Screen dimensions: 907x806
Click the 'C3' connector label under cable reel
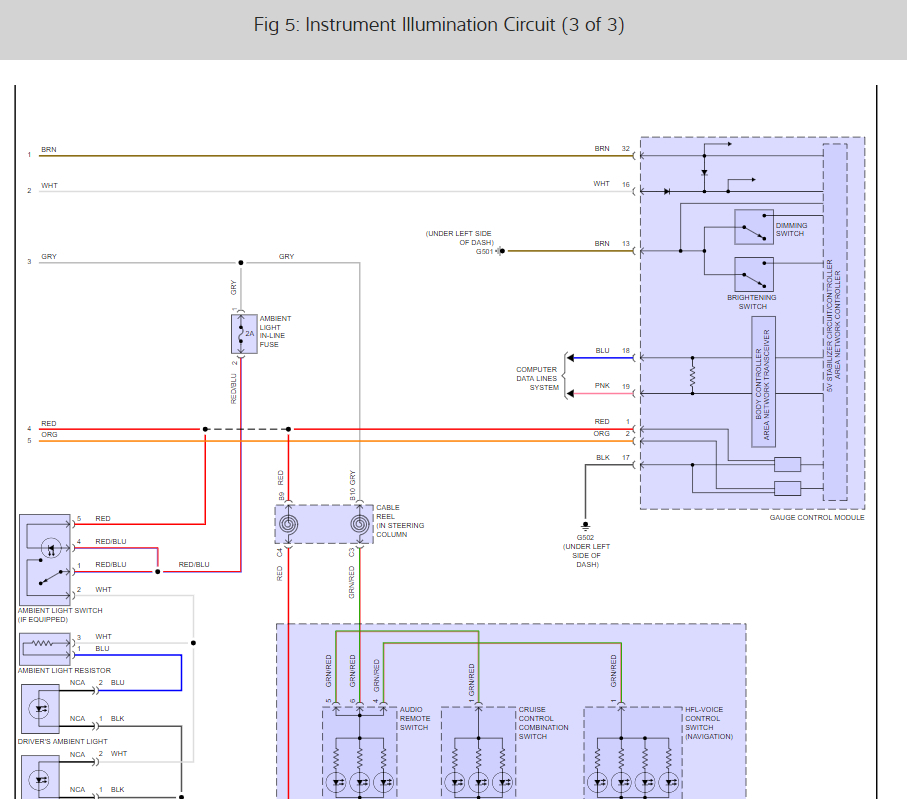(x=351, y=553)
